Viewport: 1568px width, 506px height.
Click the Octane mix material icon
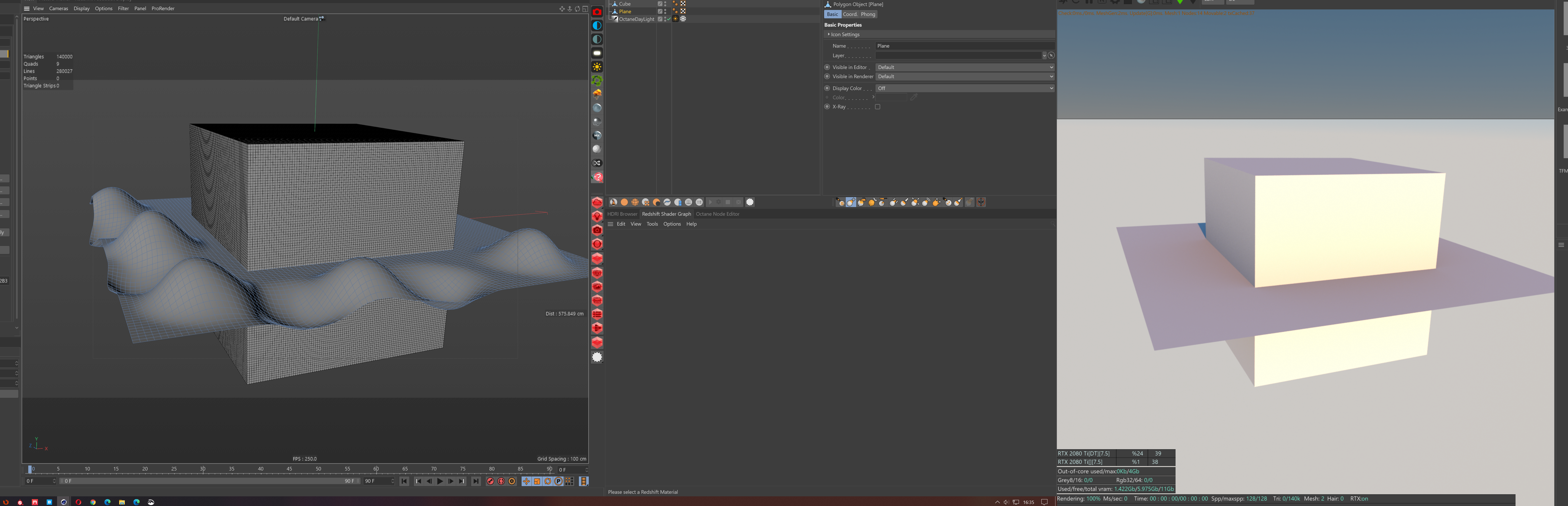click(x=597, y=135)
